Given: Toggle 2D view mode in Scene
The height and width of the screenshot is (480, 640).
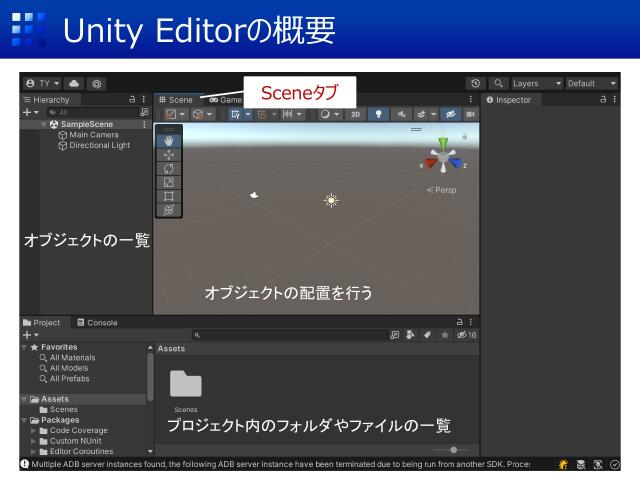Looking at the screenshot, I should click(x=355, y=114).
